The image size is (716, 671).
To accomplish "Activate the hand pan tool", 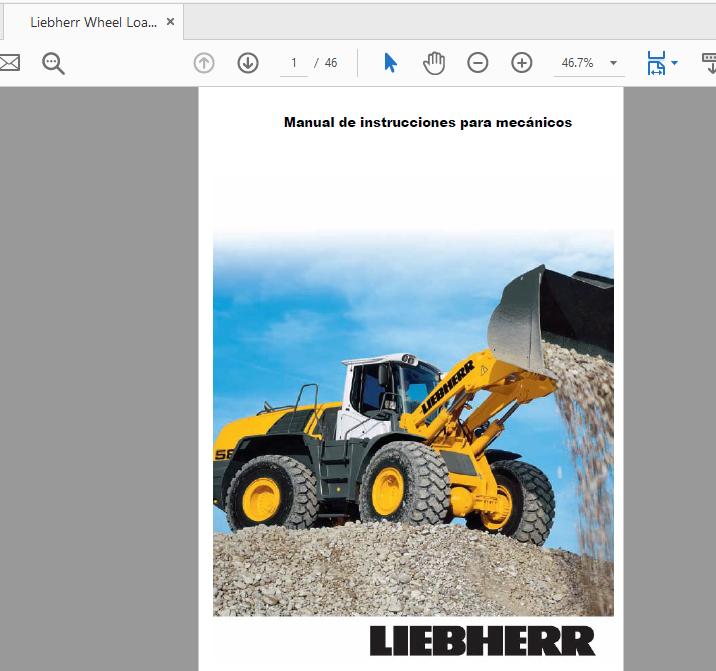I will pyautogui.click(x=433, y=63).
